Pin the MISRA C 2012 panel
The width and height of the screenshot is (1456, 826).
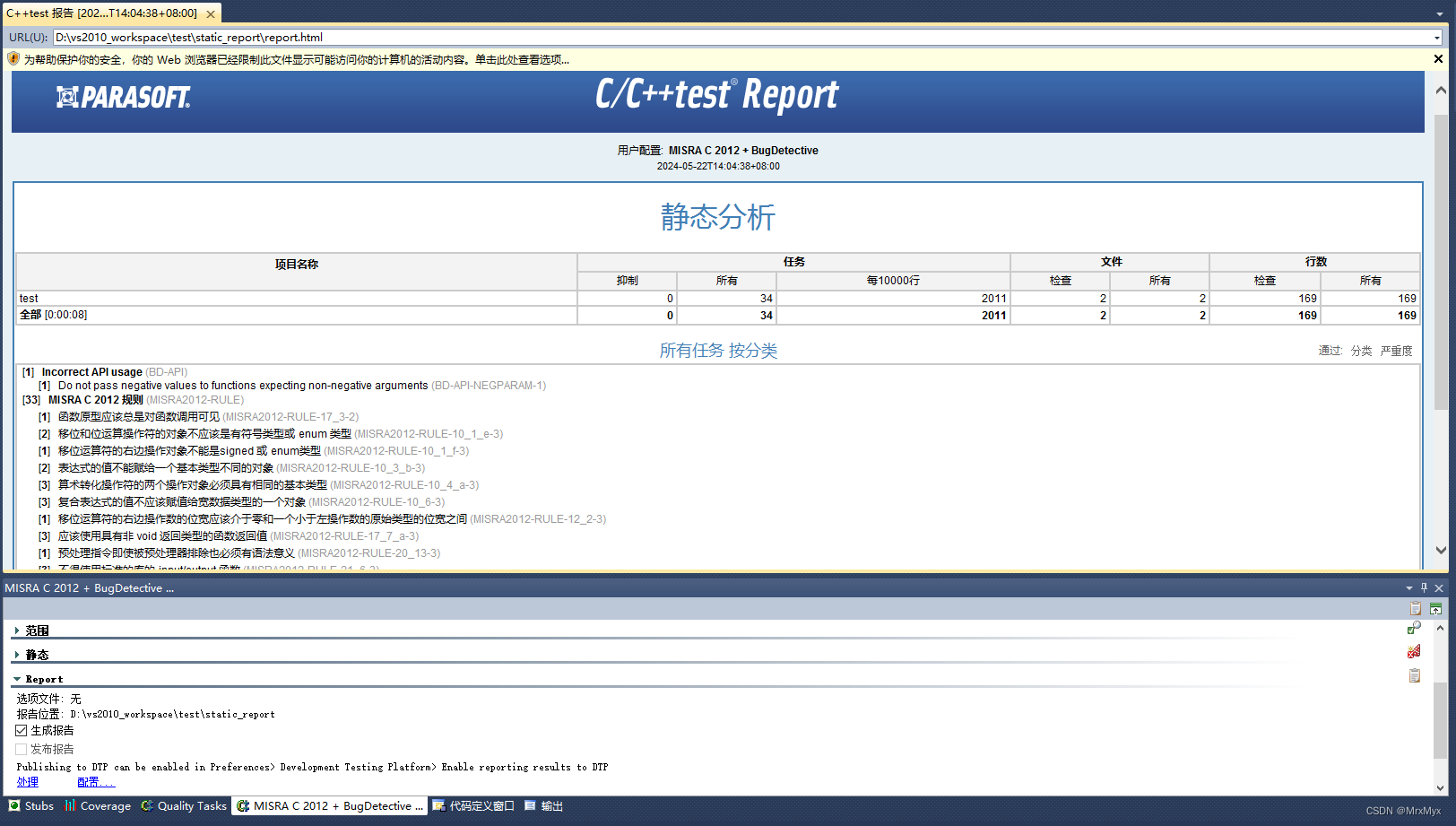pyautogui.click(x=1424, y=587)
